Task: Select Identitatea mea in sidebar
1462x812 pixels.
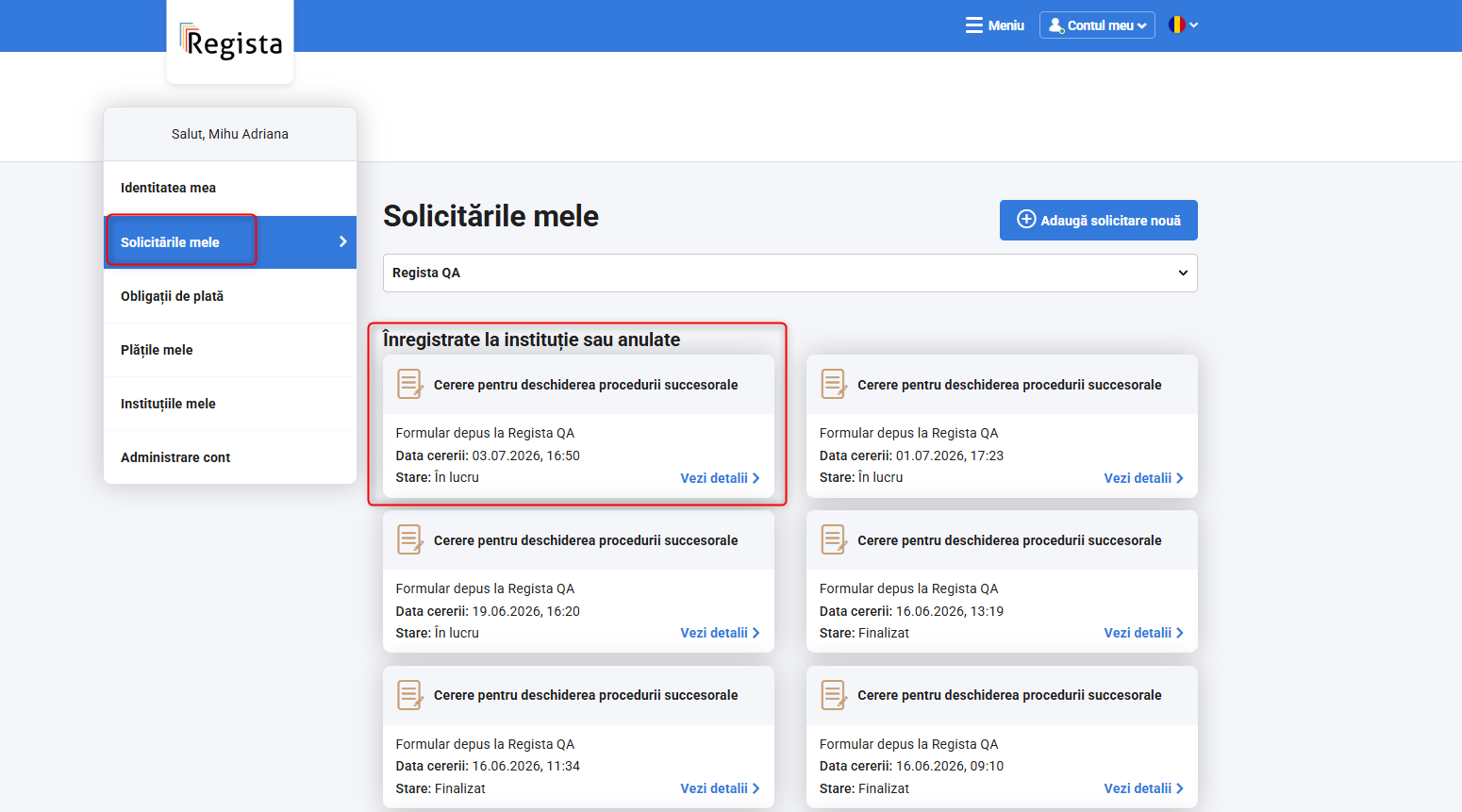Action: click(230, 188)
